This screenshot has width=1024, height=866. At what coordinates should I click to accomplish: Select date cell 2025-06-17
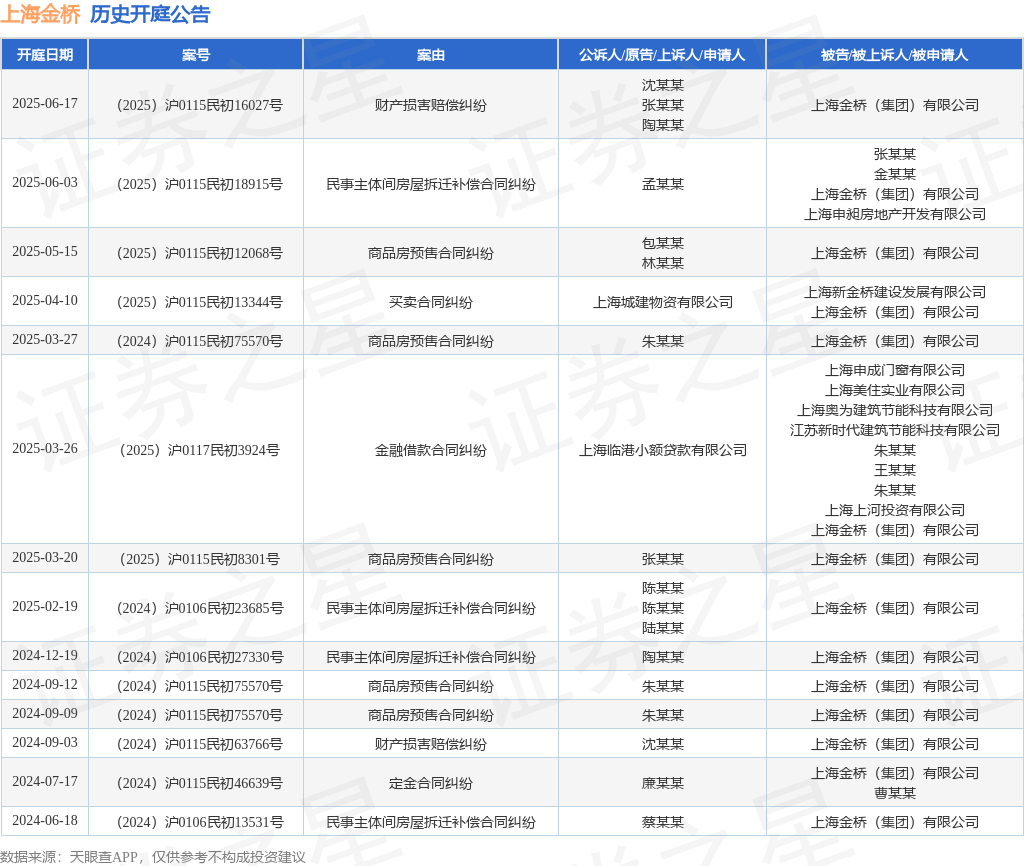coord(44,104)
